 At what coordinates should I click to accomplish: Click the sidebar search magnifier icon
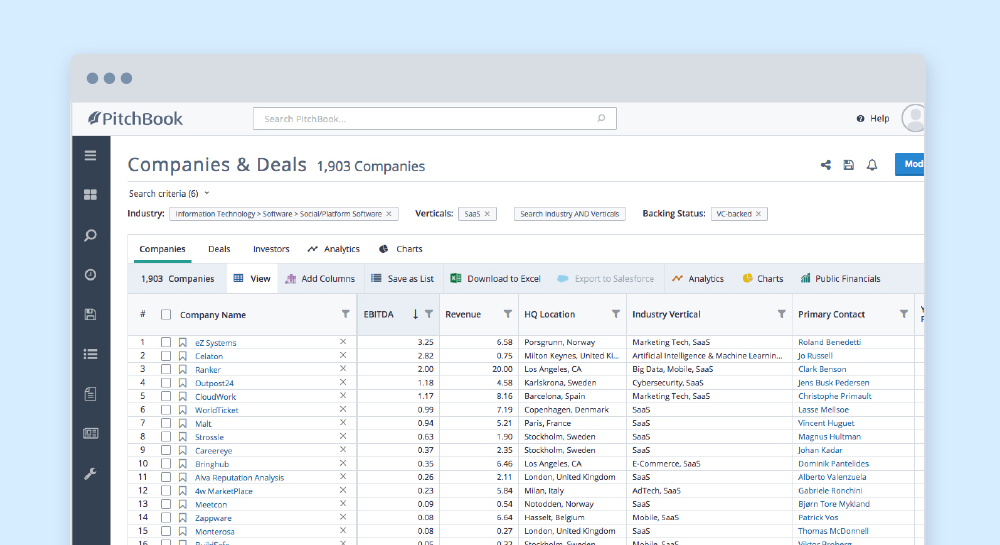coord(91,235)
